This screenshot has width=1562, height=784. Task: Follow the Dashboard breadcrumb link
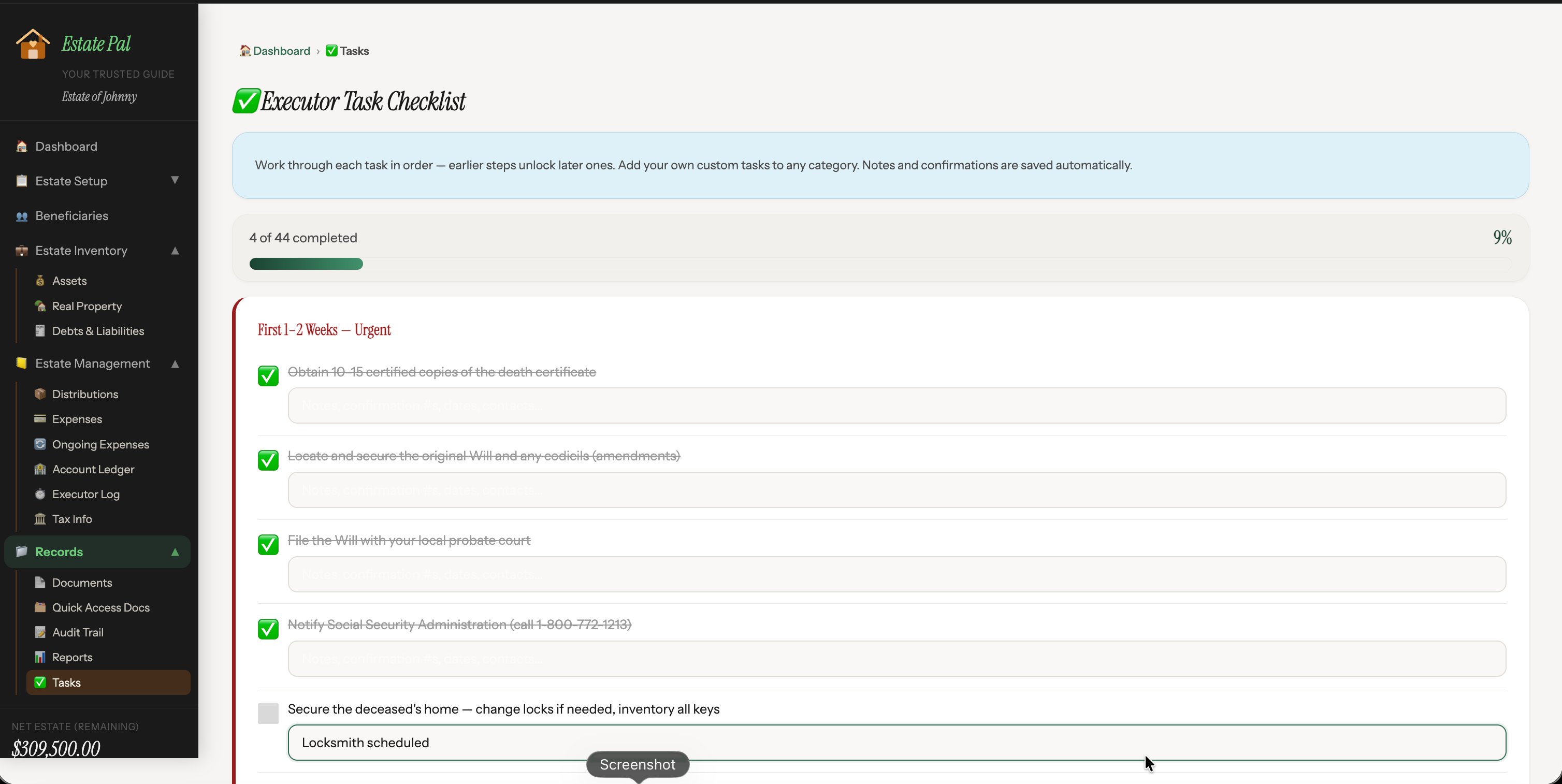point(281,51)
